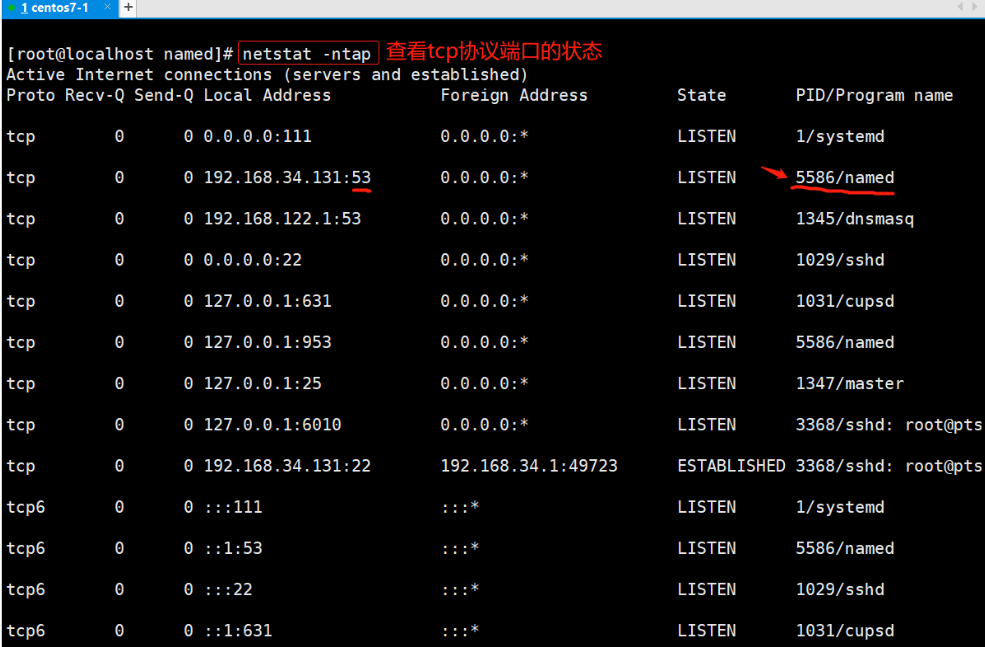The image size is (985, 647).
Task: Click 1/systemd in the :::111 row
Action: pos(840,507)
